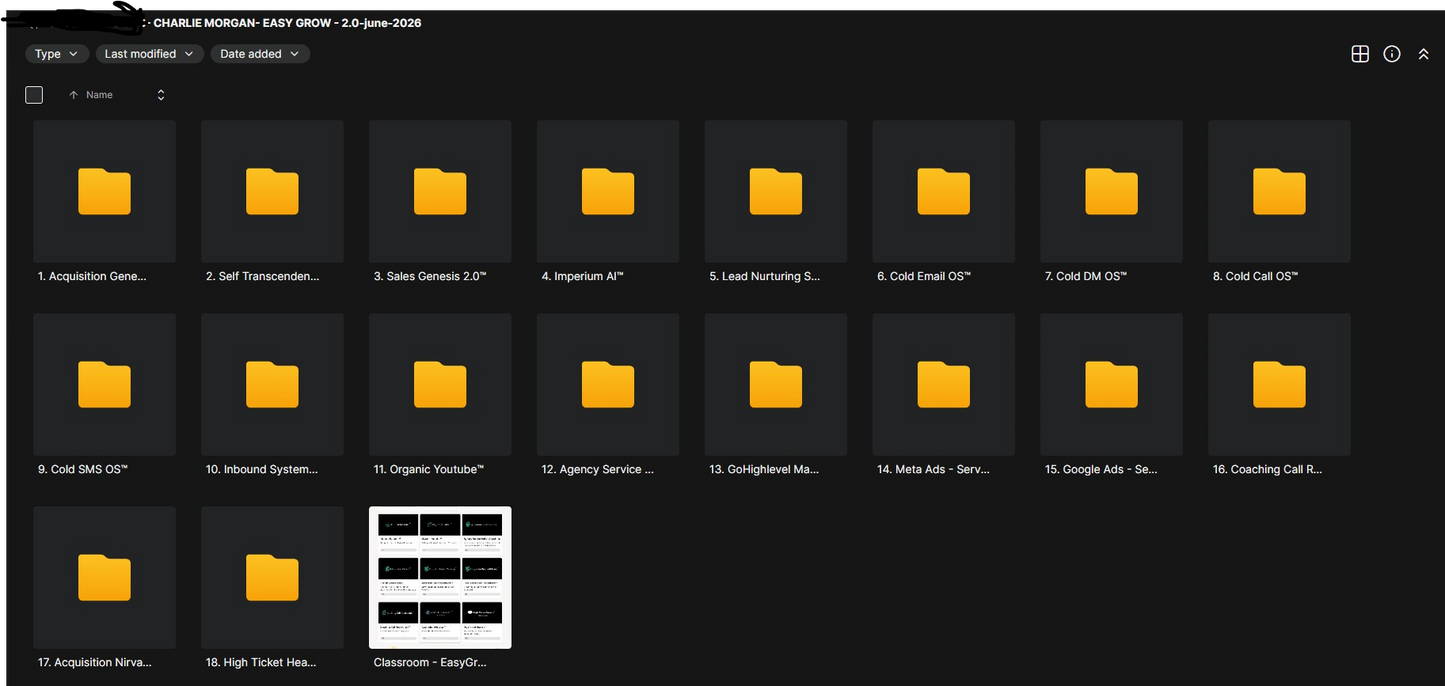Open the 1. Acquisition Genesis folder icon

click(x=104, y=191)
